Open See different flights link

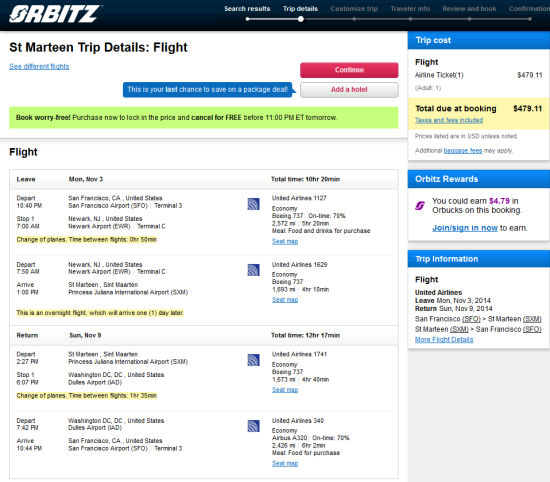[39, 66]
